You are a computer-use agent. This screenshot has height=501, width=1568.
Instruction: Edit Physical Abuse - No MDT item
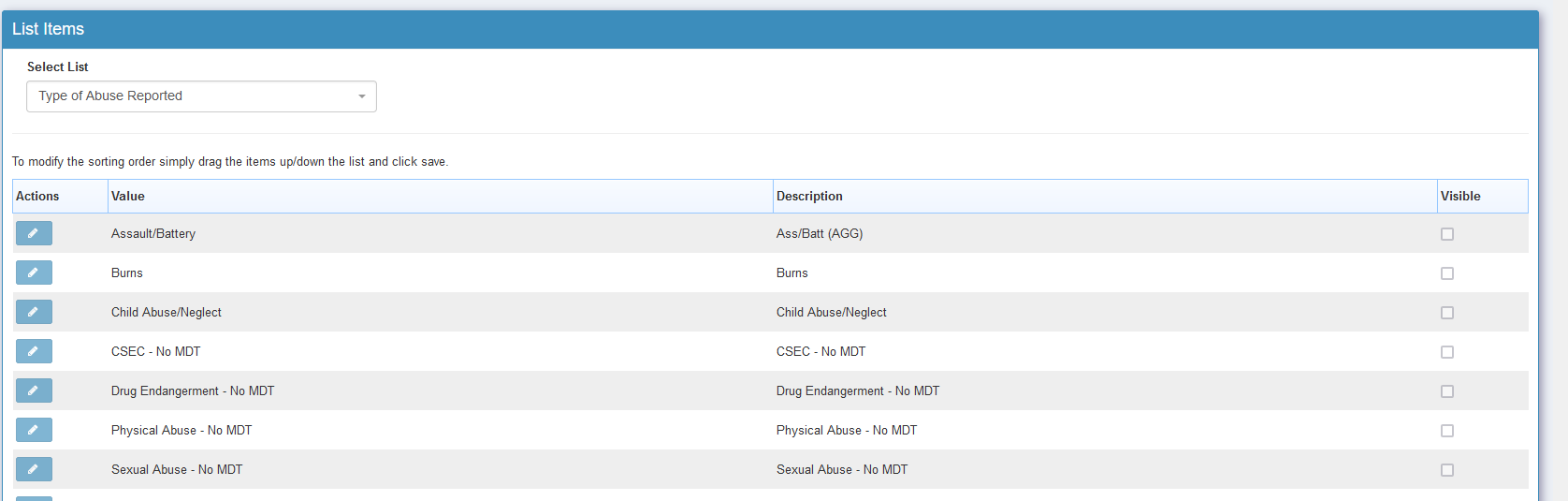pos(34,430)
